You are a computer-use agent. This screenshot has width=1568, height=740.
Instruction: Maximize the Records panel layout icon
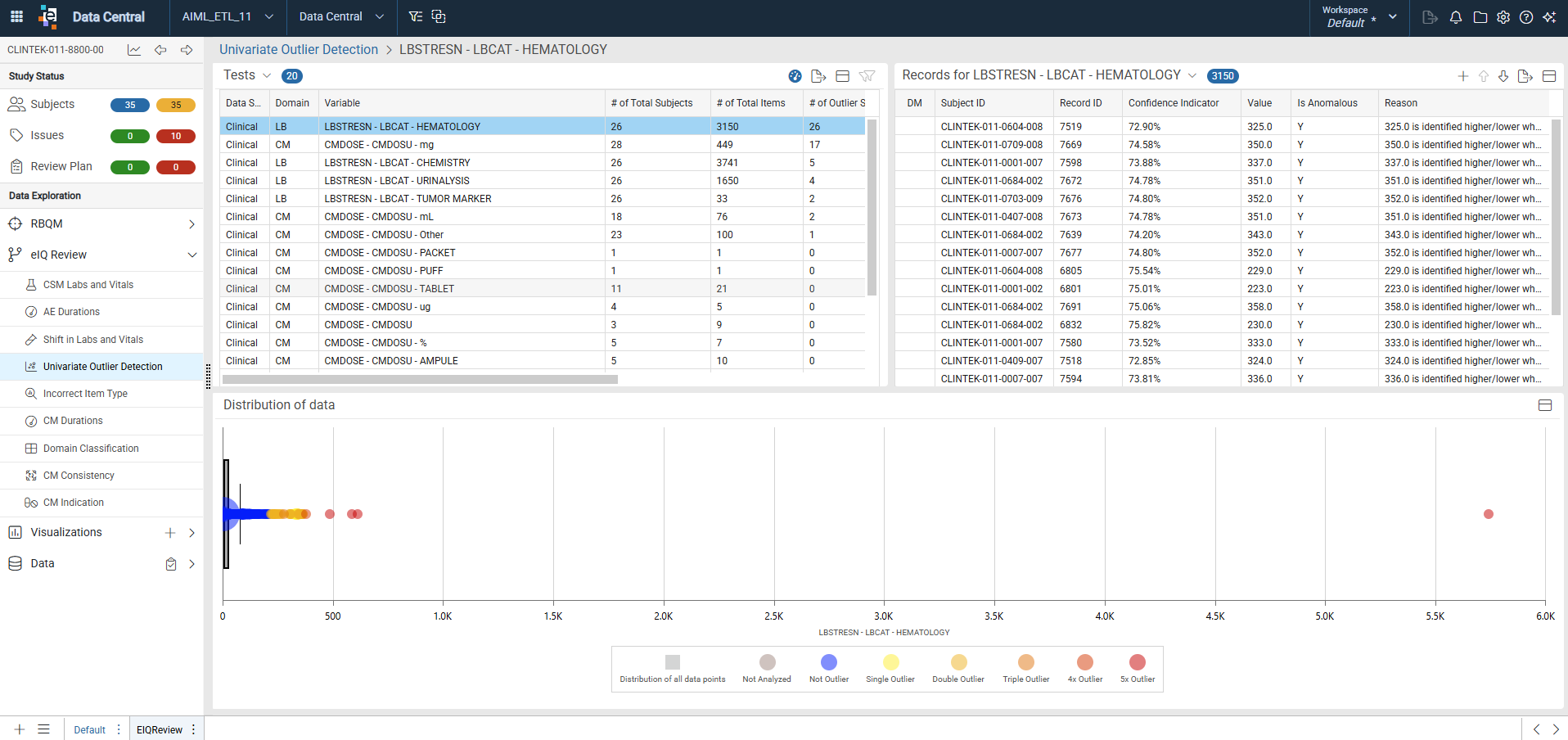tap(1549, 76)
